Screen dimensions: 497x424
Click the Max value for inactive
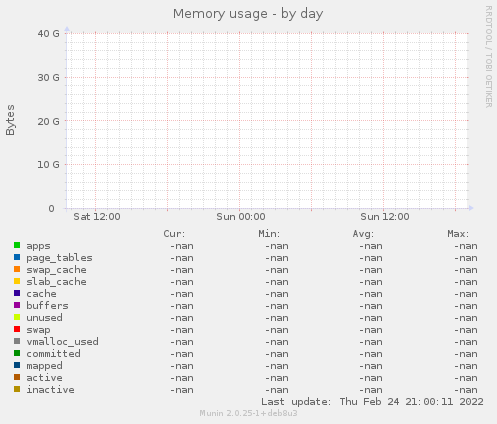pyautogui.click(x=466, y=390)
